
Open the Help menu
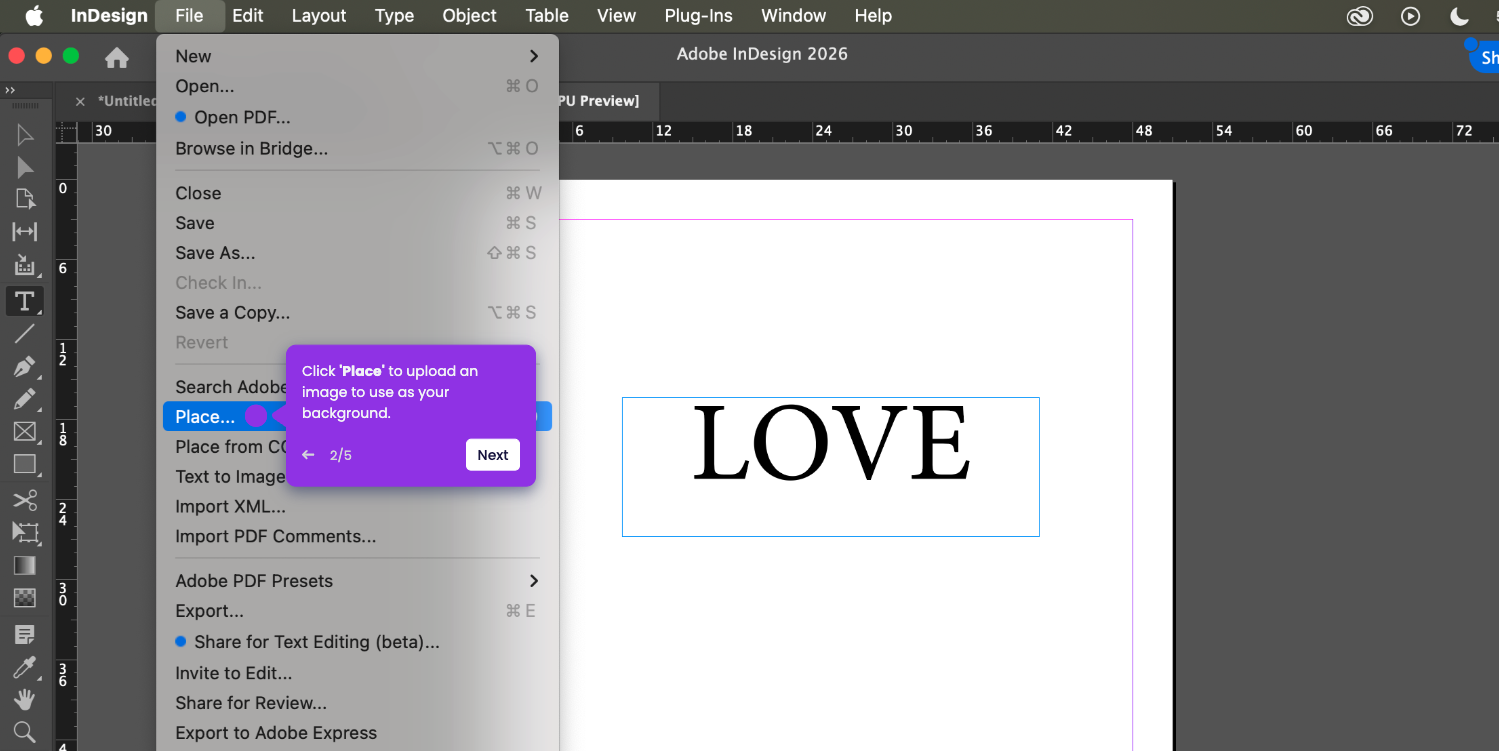[x=873, y=16]
